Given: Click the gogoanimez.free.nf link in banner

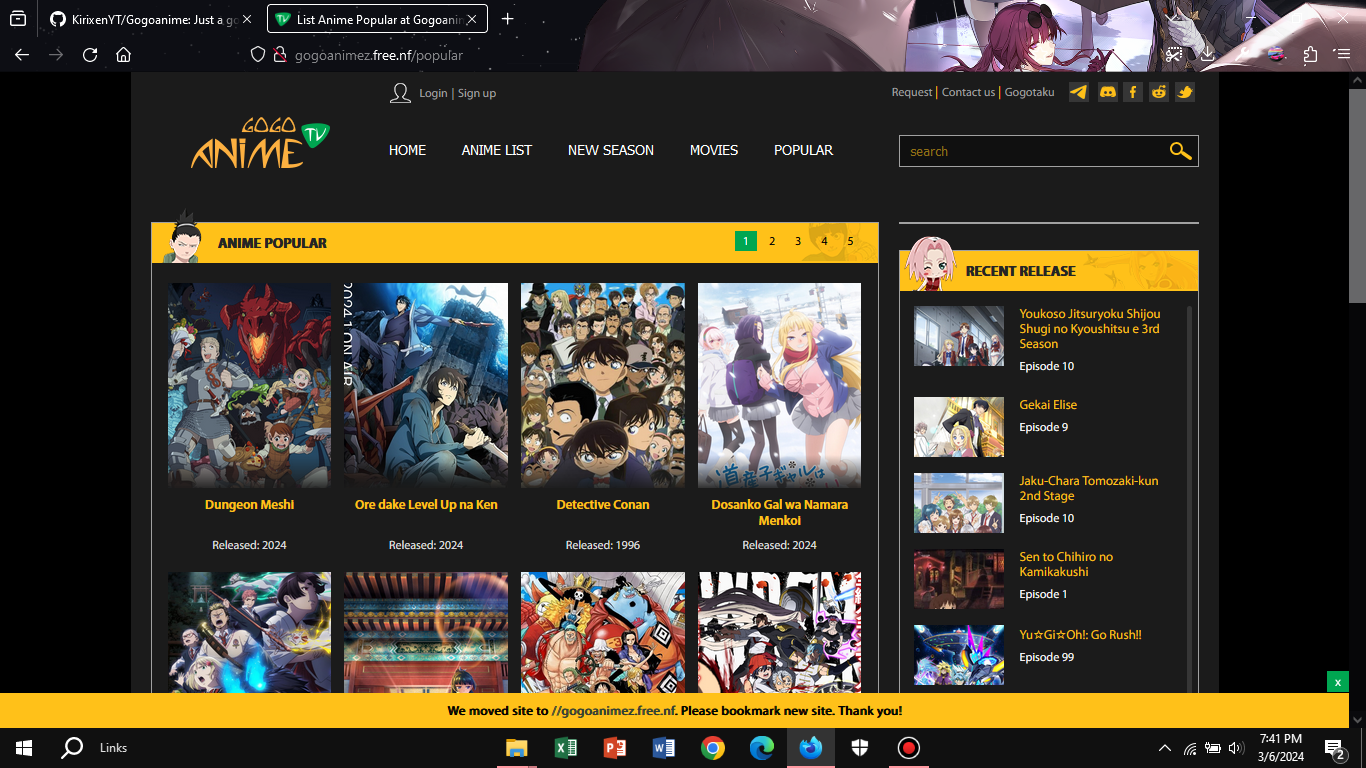Looking at the screenshot, I should (x=613, y=711).
